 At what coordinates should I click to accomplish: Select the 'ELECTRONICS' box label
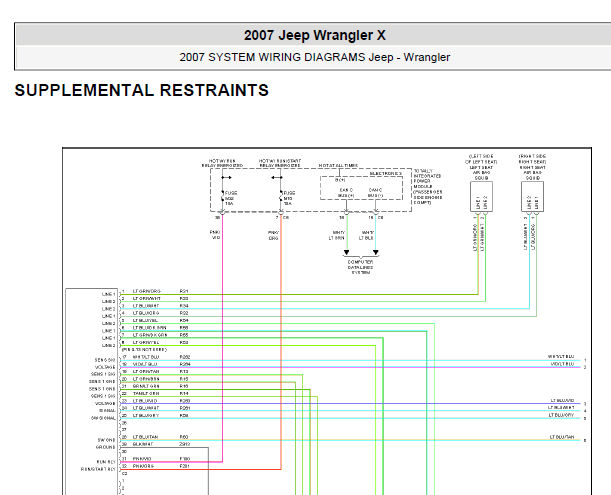click(x=386, y=173)
